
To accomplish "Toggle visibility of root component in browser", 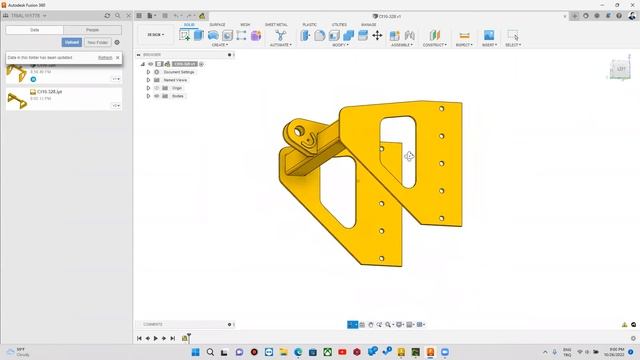I will pos(151,64).
